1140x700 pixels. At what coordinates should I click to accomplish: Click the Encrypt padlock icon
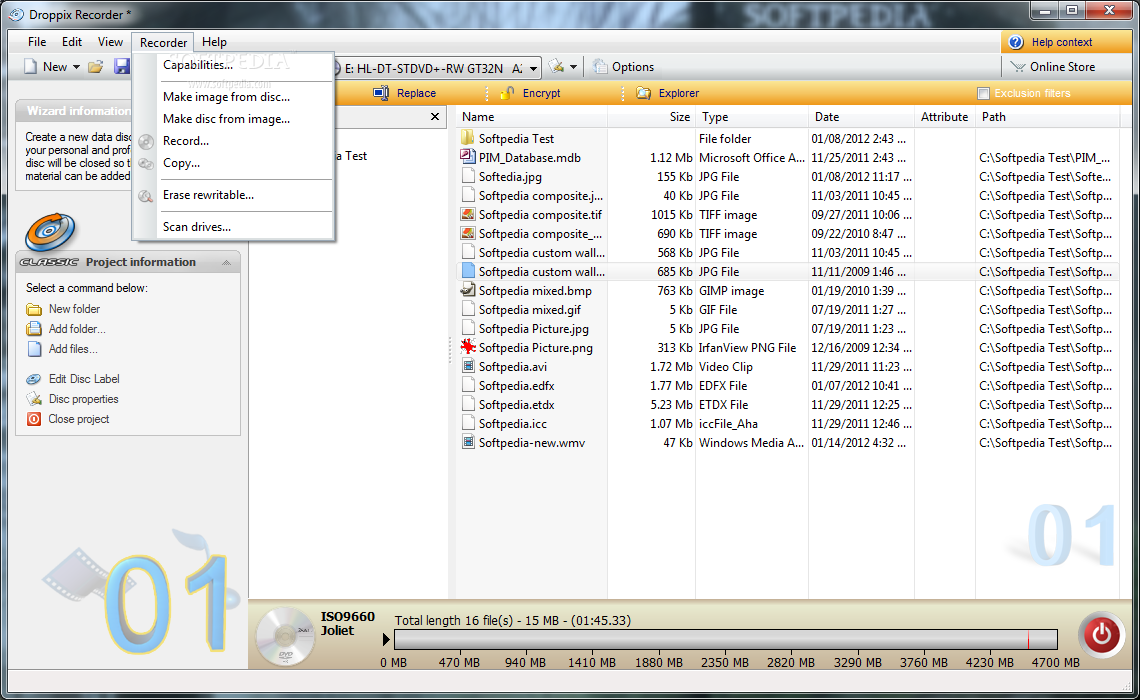click(507, 93)
